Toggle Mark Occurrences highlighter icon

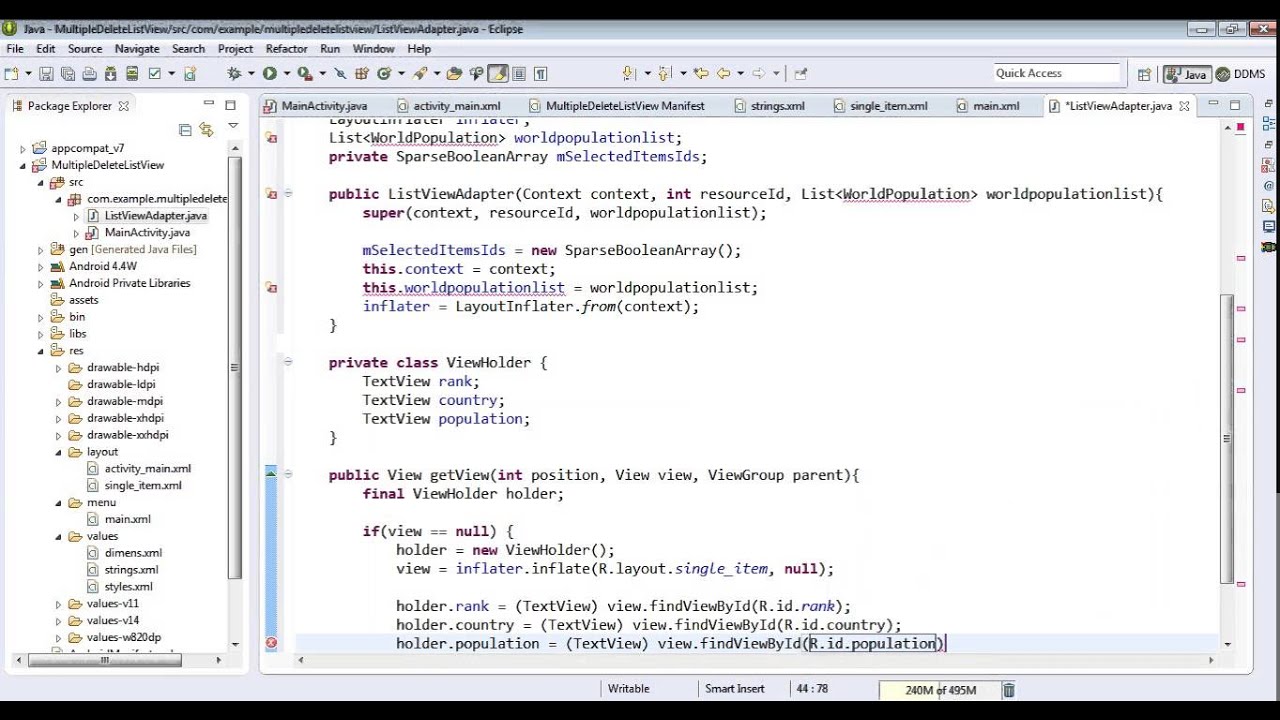(497, 73)
